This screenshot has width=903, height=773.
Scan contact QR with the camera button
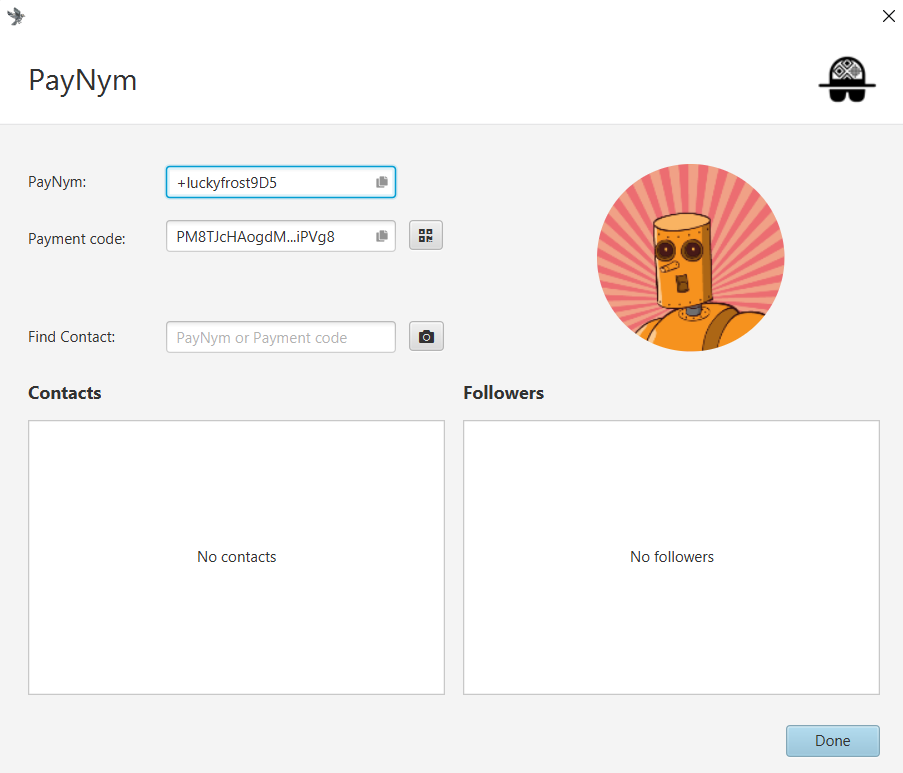(426, 337)
